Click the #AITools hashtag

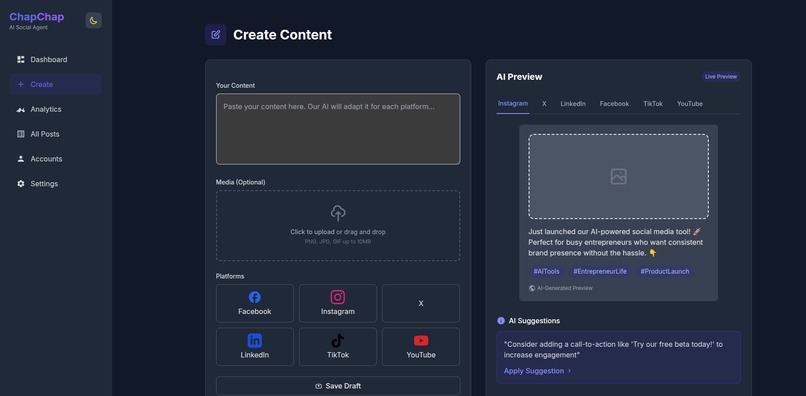click(x=546, y=271)
